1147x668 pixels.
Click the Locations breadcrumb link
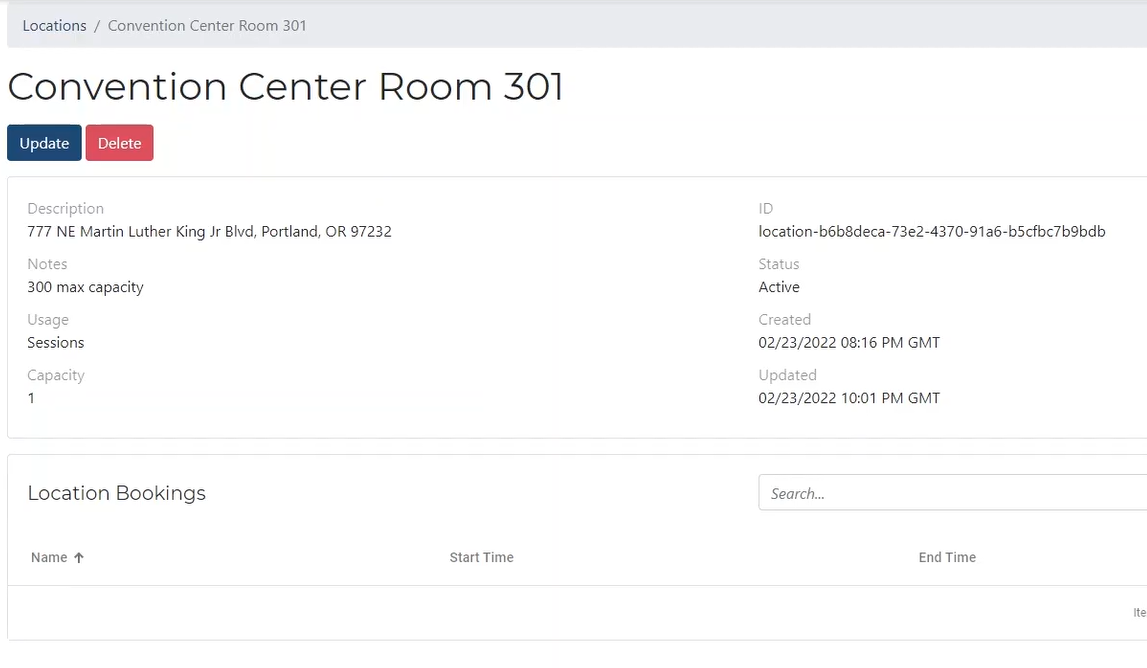pyautogui.click(x=54, y=26)
